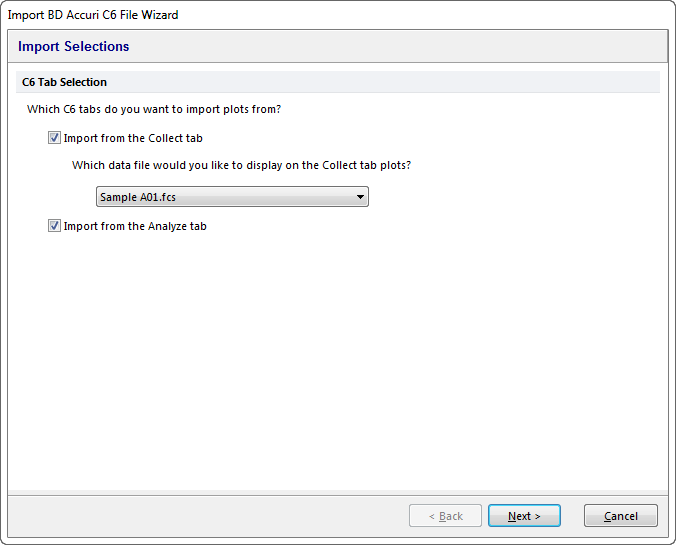Click the data file combo box arrow

tap(360, 197)
